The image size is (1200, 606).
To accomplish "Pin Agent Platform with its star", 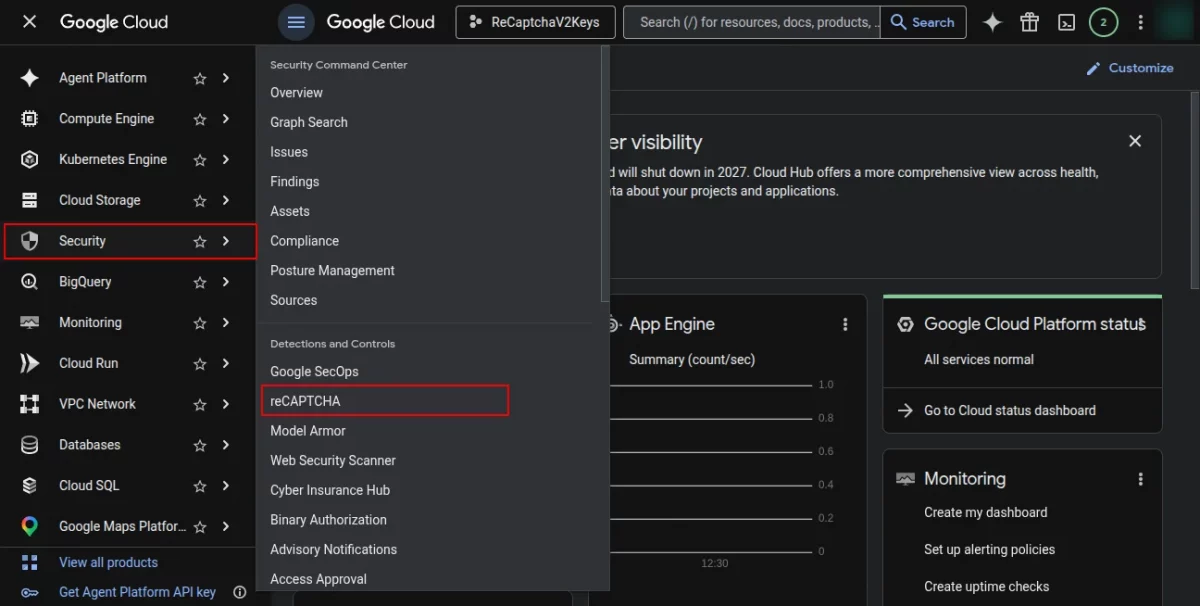I will click(x=200, y=78).
